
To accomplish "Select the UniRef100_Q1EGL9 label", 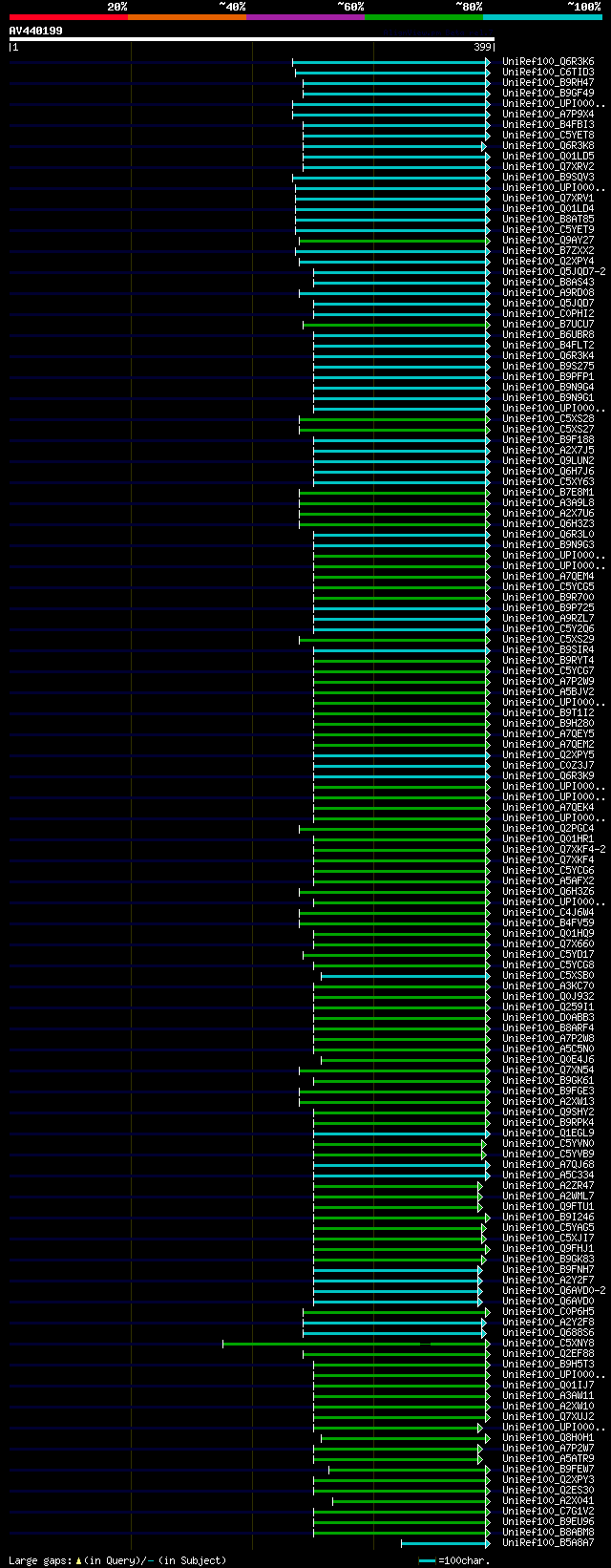I will pos(548,1133).
